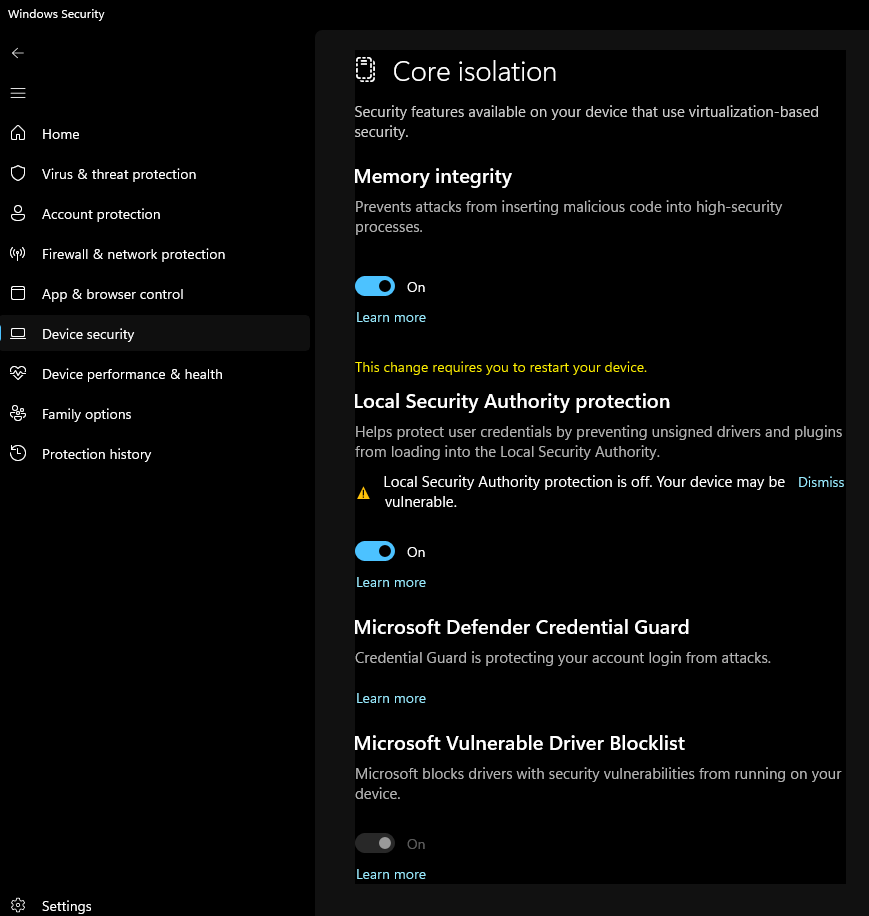The width and height of the screenshot is (869, 916).
Task: Dismiss the Local Security Authority warning
Action: coord(821,482)
